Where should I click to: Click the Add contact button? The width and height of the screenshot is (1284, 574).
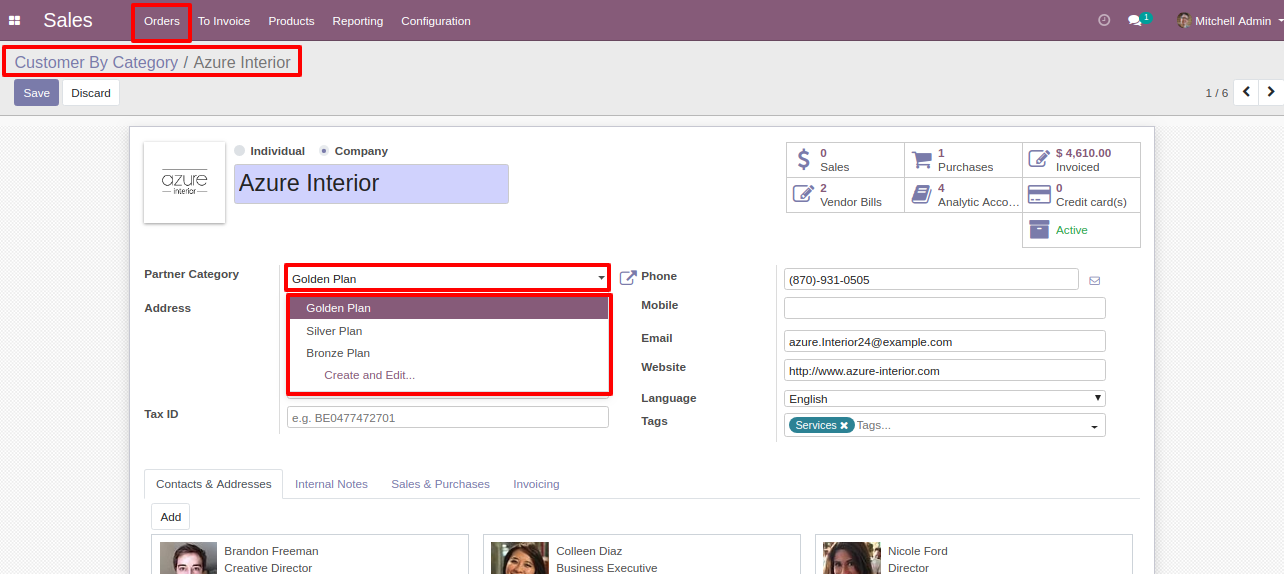click(171, 517)
